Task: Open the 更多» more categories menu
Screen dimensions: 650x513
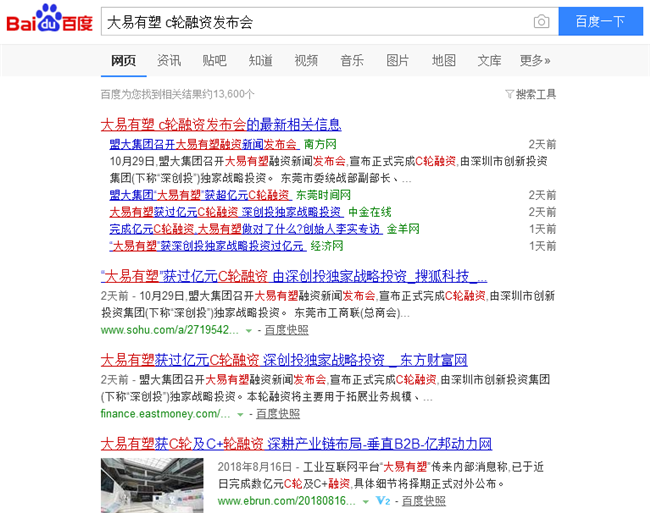Action: click(x=535, y=61)
